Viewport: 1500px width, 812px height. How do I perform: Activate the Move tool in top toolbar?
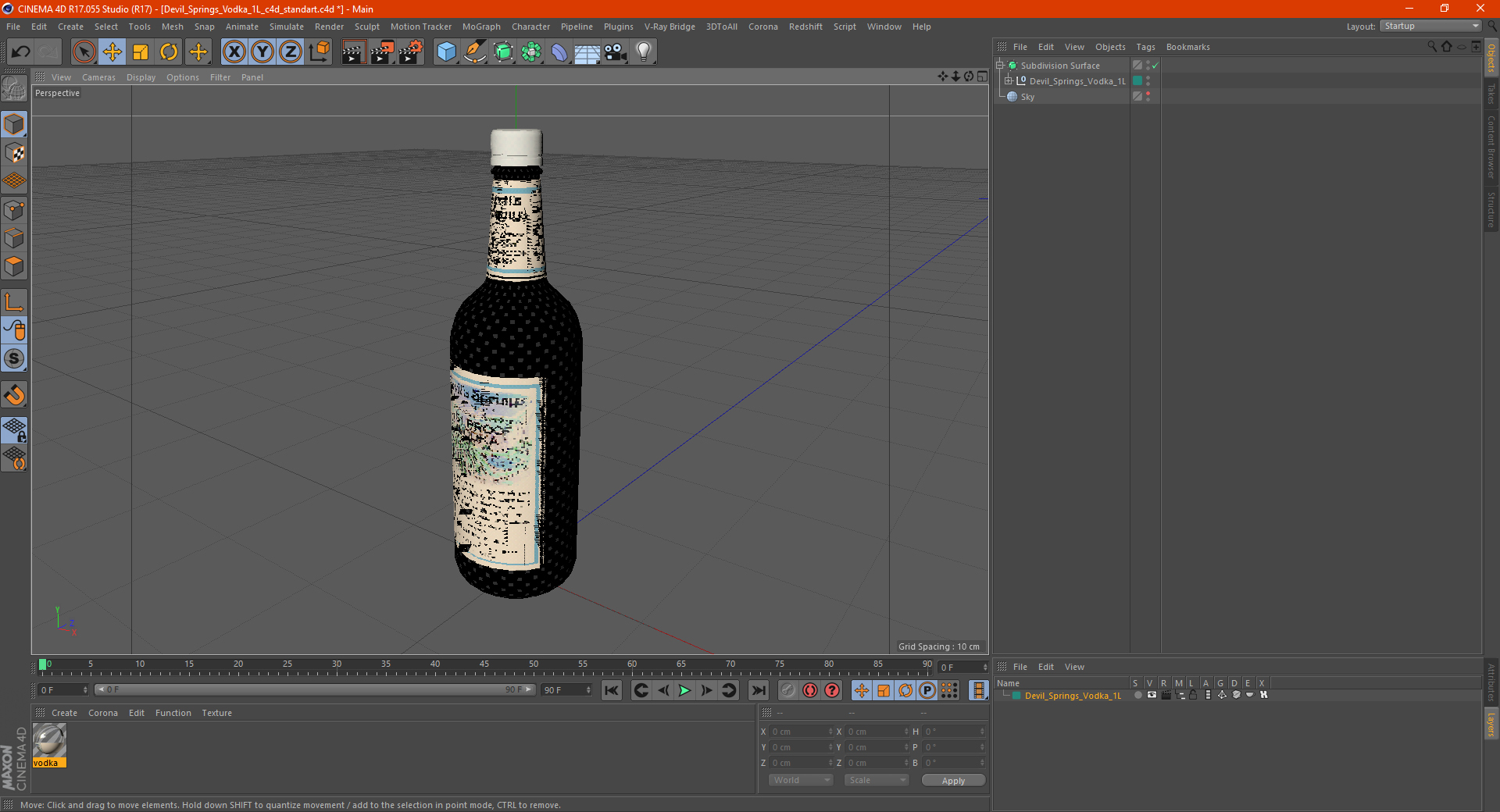[112, 52]
